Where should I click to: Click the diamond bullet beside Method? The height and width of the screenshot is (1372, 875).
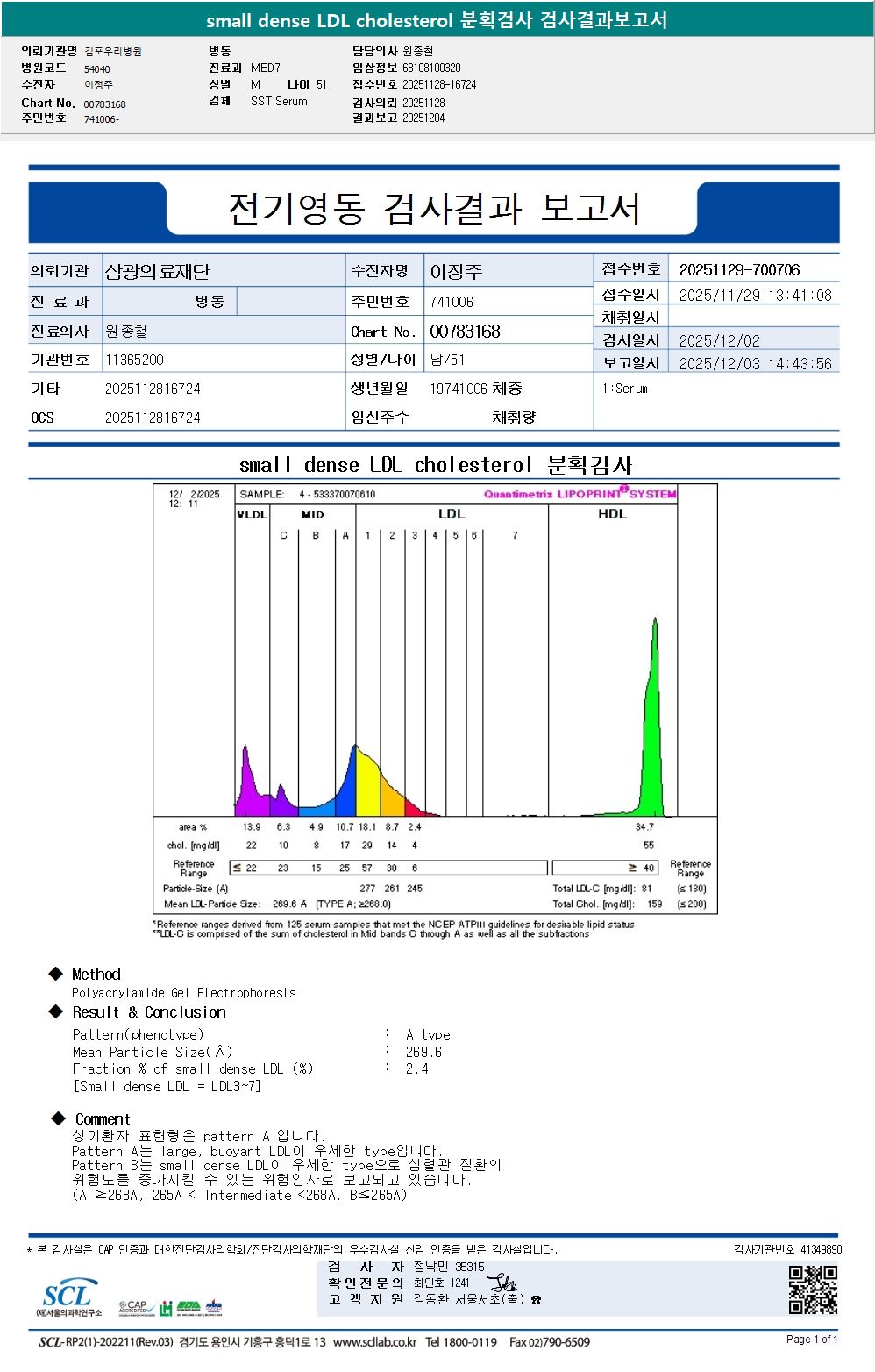point(56,974)
